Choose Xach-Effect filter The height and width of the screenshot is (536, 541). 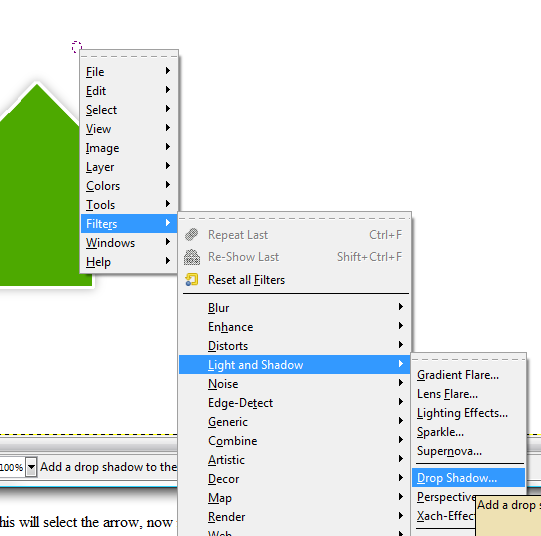[444, 516]
